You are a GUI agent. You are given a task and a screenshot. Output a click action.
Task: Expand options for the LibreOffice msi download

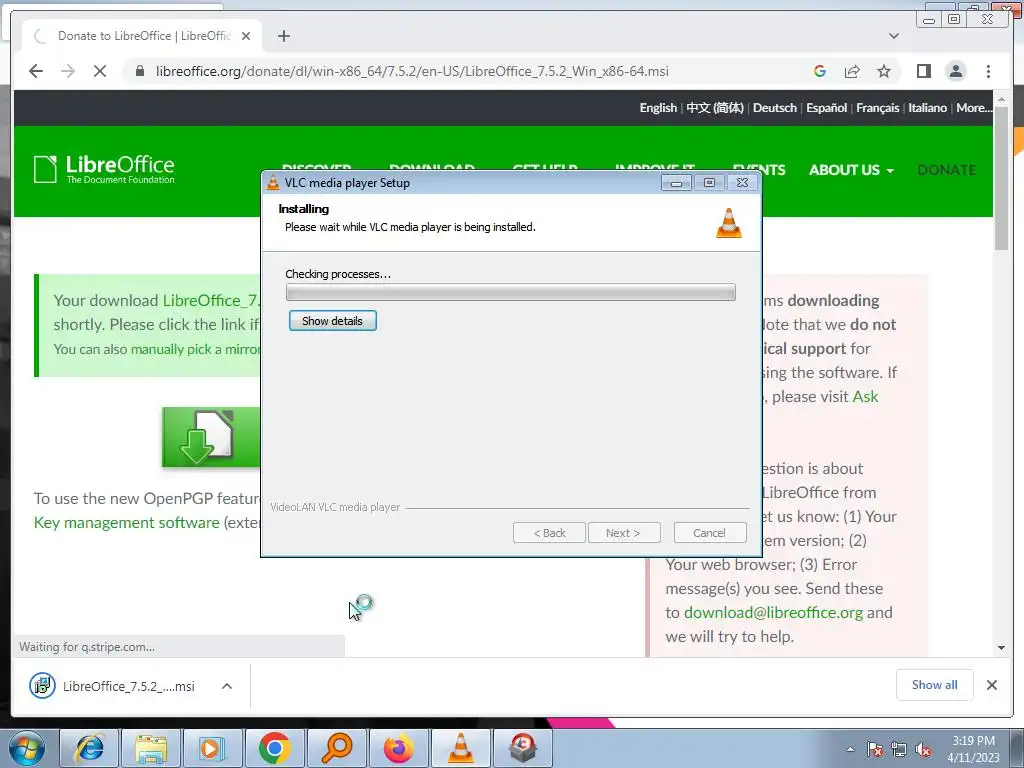tap(227, 686)
